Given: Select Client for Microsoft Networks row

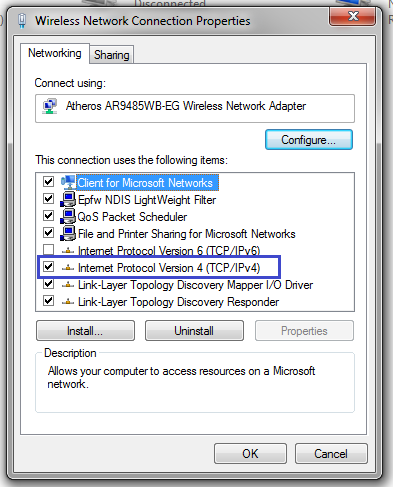Looking at the screenshot, I should click(148, 183).
